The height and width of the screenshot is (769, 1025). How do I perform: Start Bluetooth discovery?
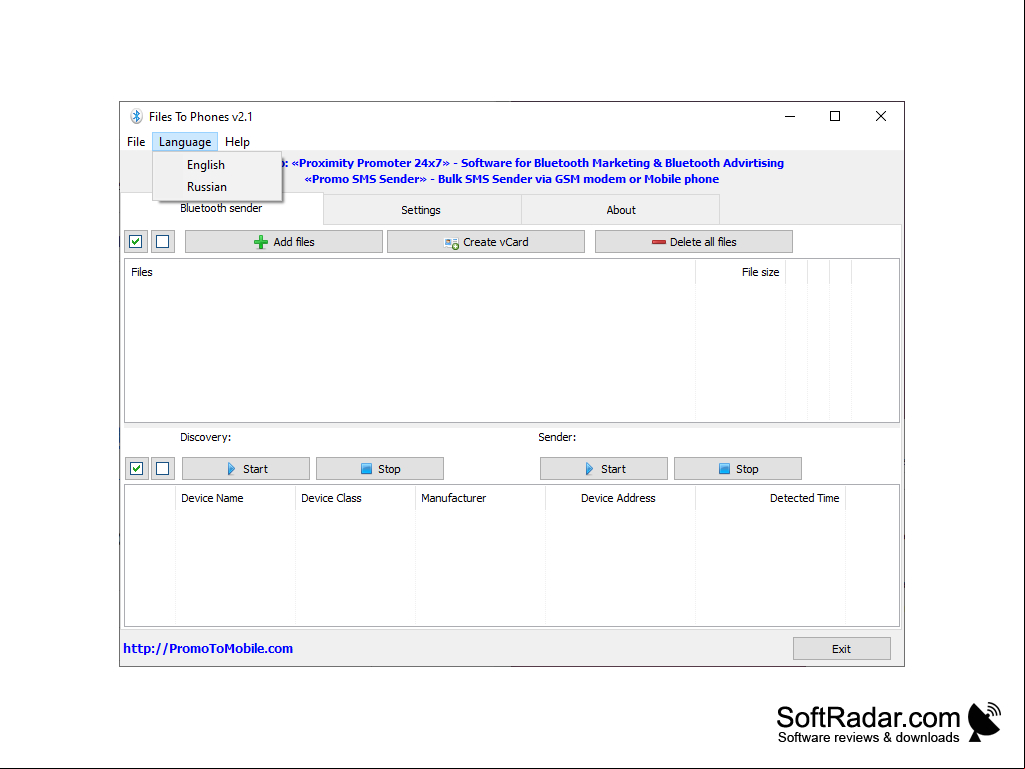[246, 468]
